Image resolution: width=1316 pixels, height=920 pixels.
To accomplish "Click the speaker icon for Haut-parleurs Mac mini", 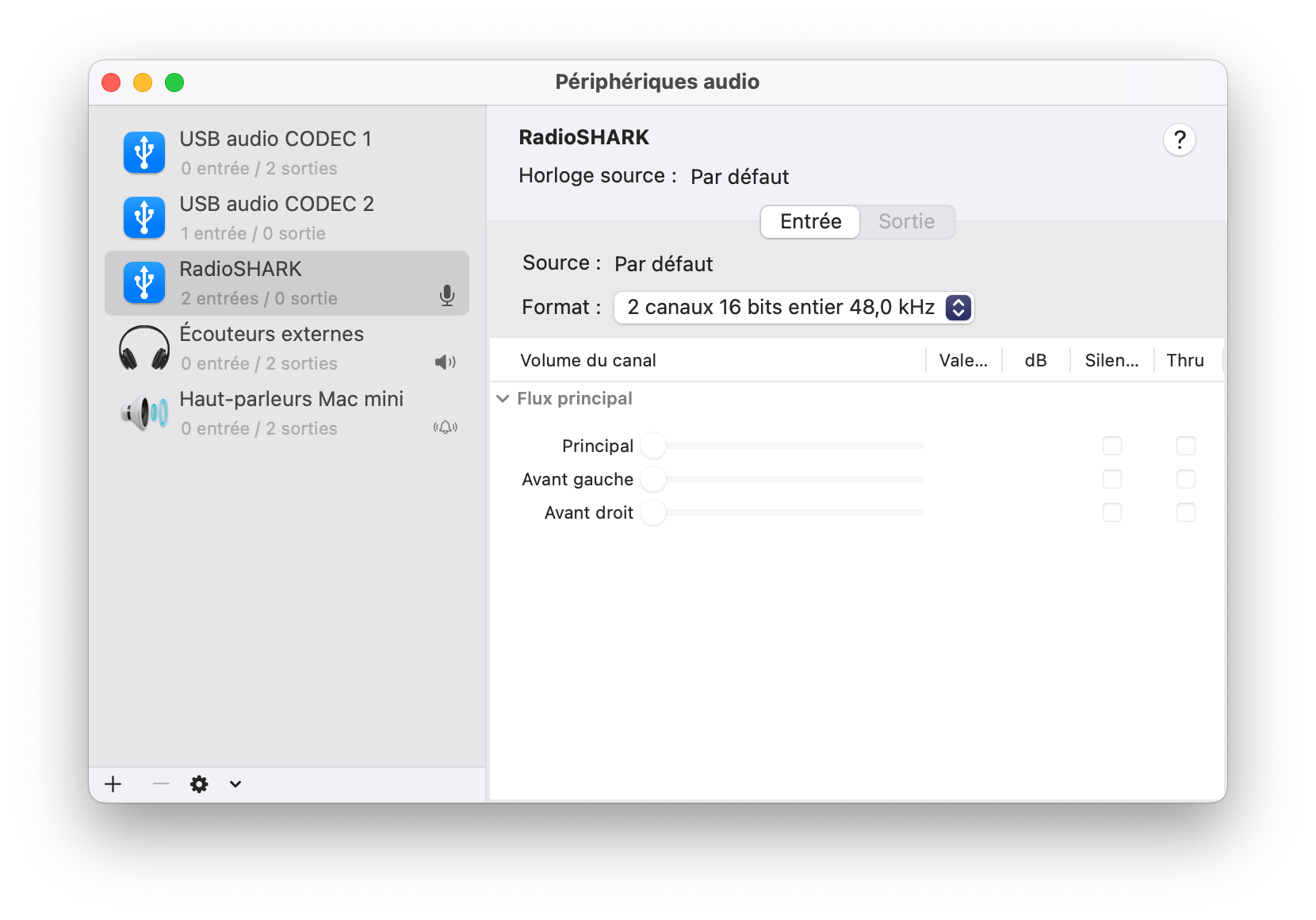I will point(144,412).
